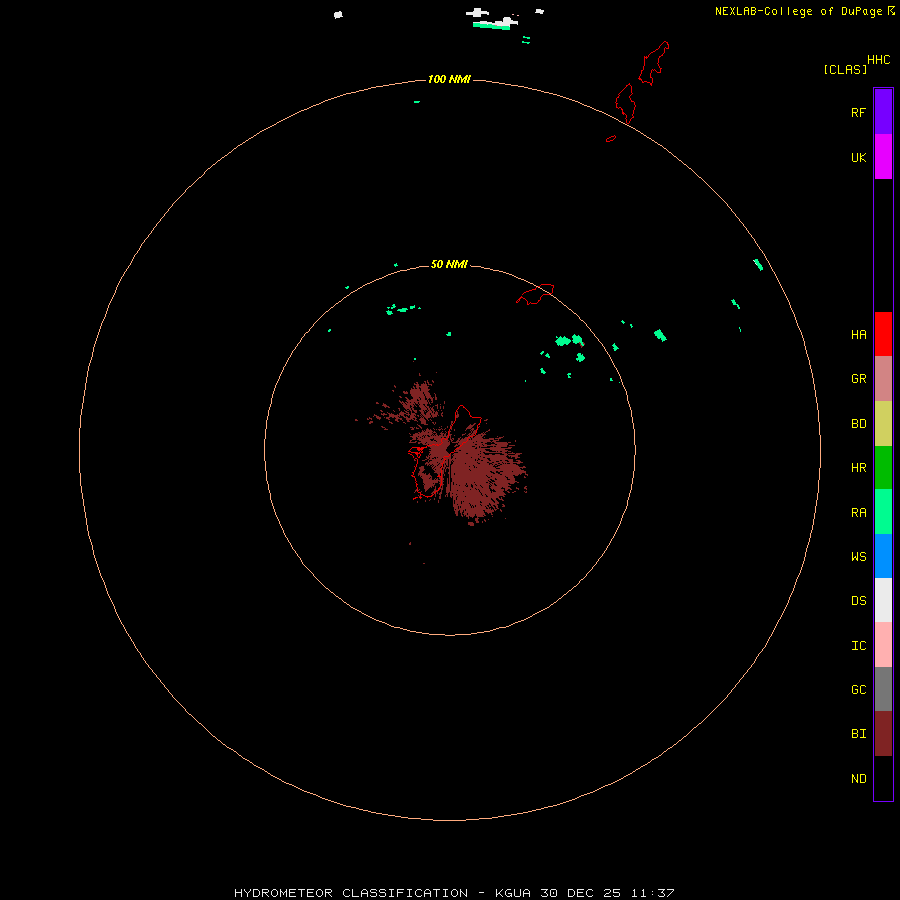Click the WS legend label
Viewport: 900px width, 900px height.
pyautogui.click(x=858, y=556)
